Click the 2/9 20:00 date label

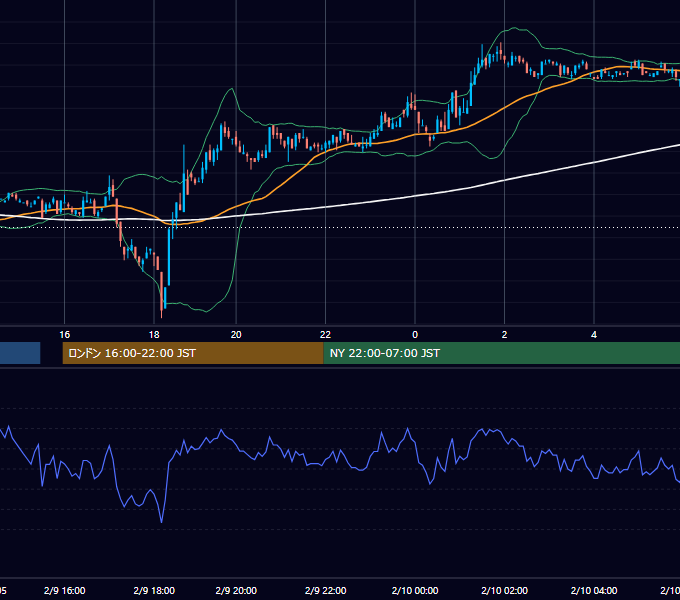click(236, 590)
